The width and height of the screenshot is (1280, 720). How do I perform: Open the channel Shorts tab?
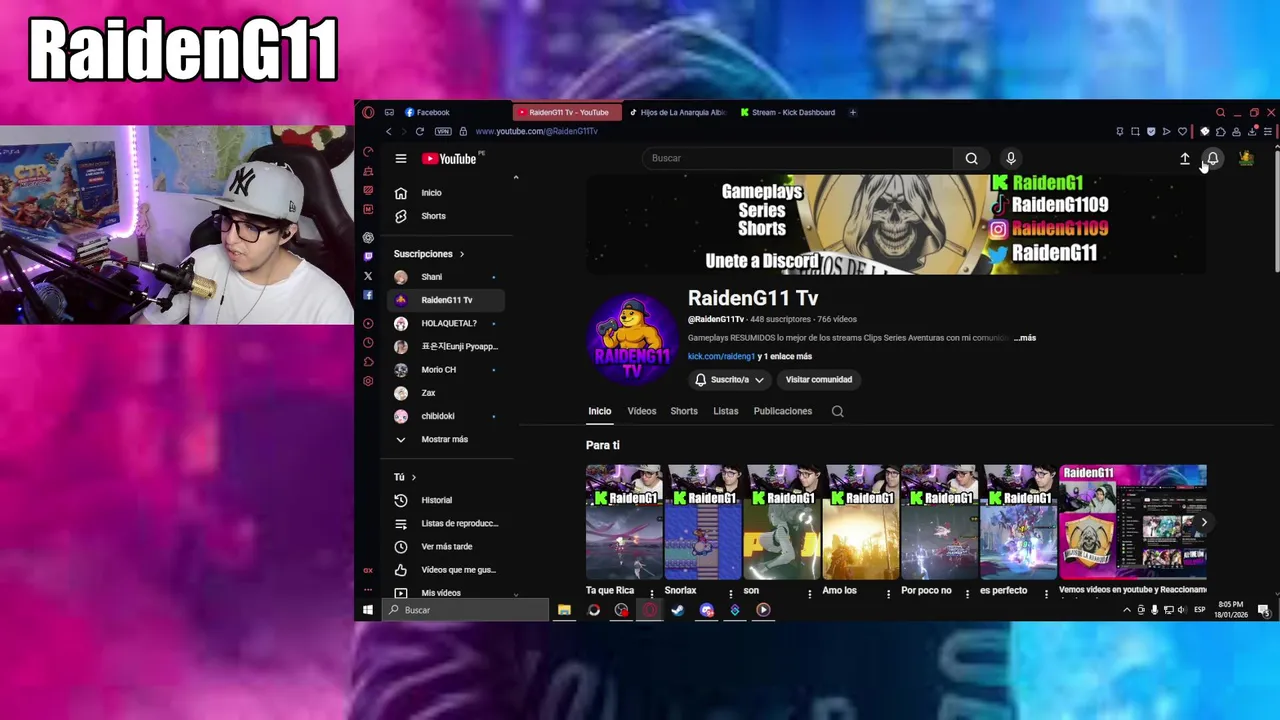[x=684, y=411]
